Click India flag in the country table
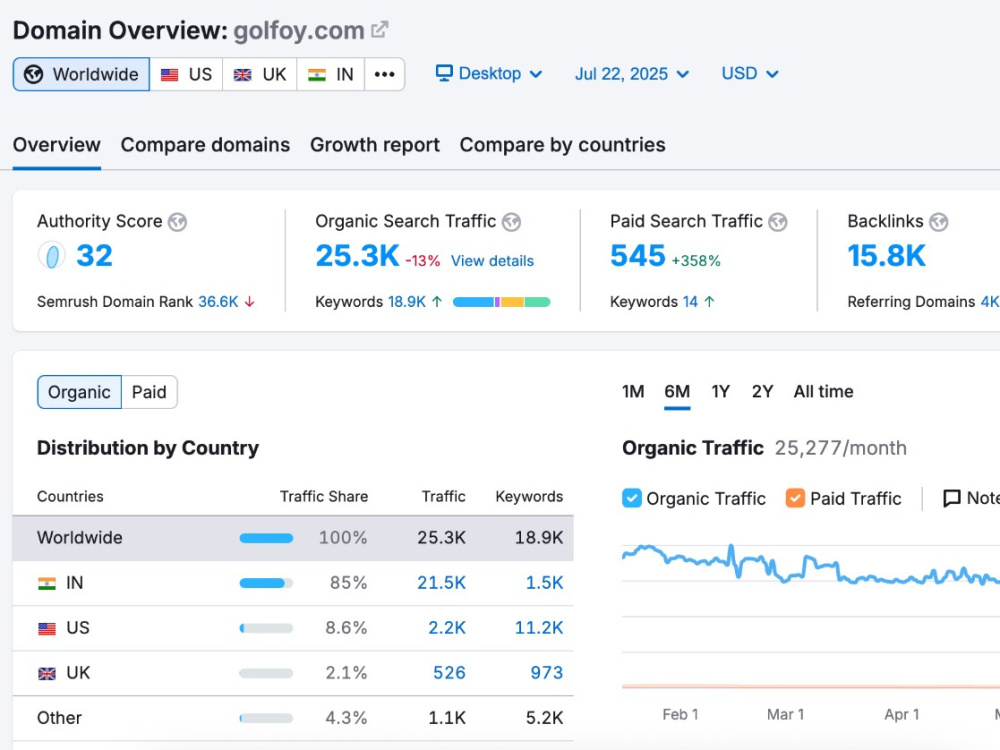 point(47,583)
